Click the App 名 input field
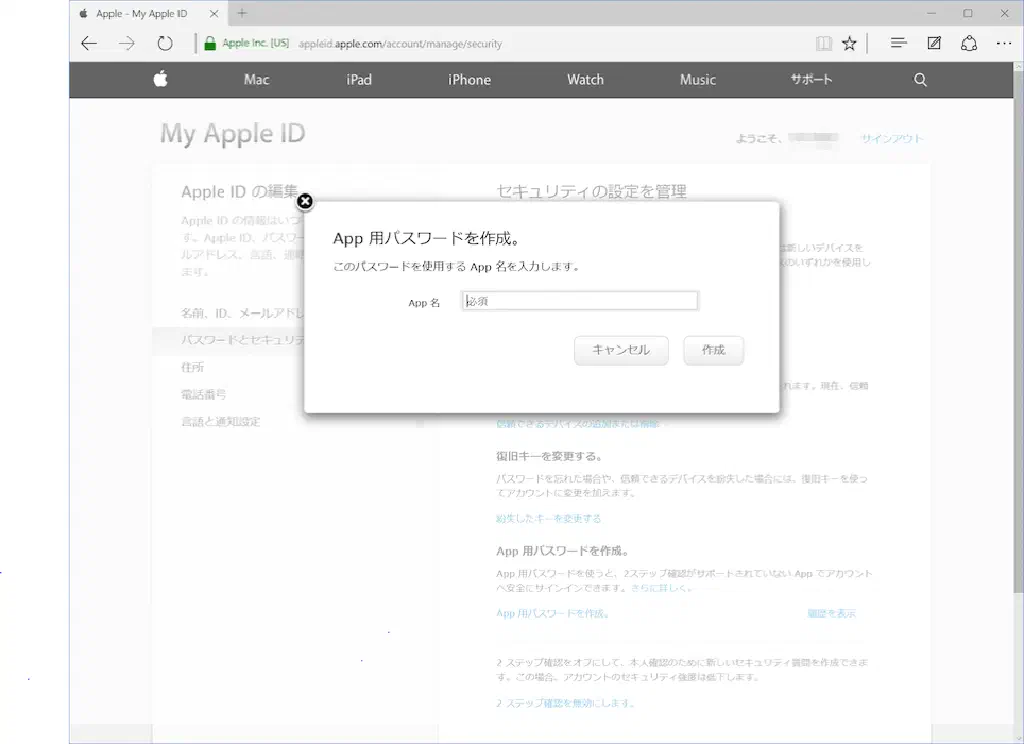The width and height of the screenshot is (1024, 744). click(x=580, y=301)
